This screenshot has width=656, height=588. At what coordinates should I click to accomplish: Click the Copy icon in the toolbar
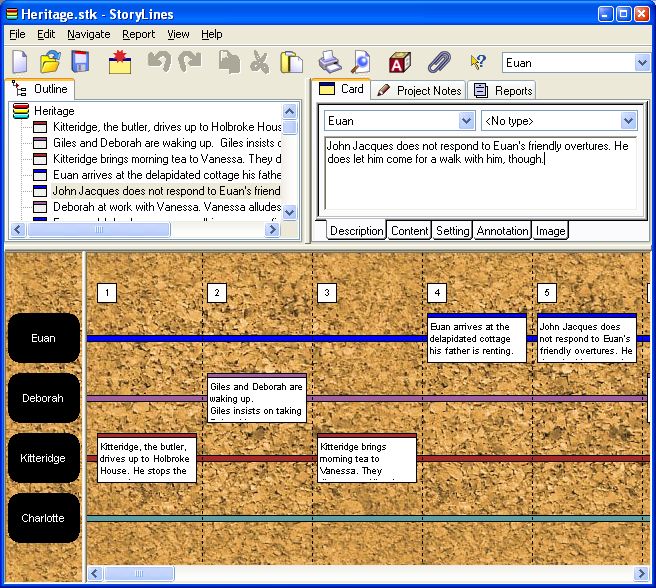[229, 62]
